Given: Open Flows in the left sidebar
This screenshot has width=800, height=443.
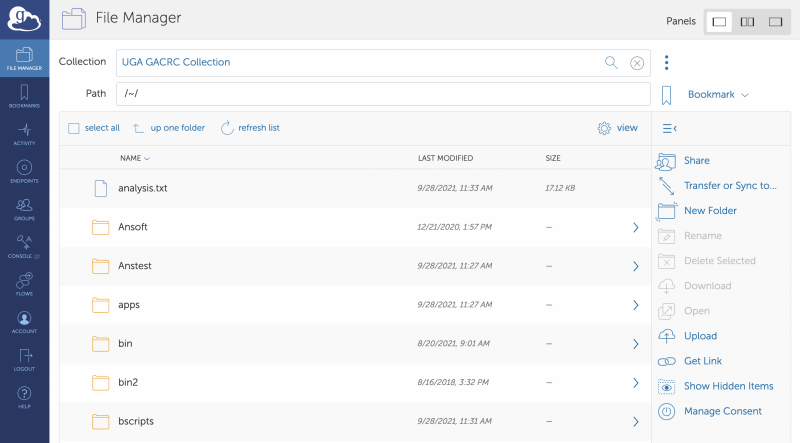Looking at the screenshot, I should [x=24, y=285].
